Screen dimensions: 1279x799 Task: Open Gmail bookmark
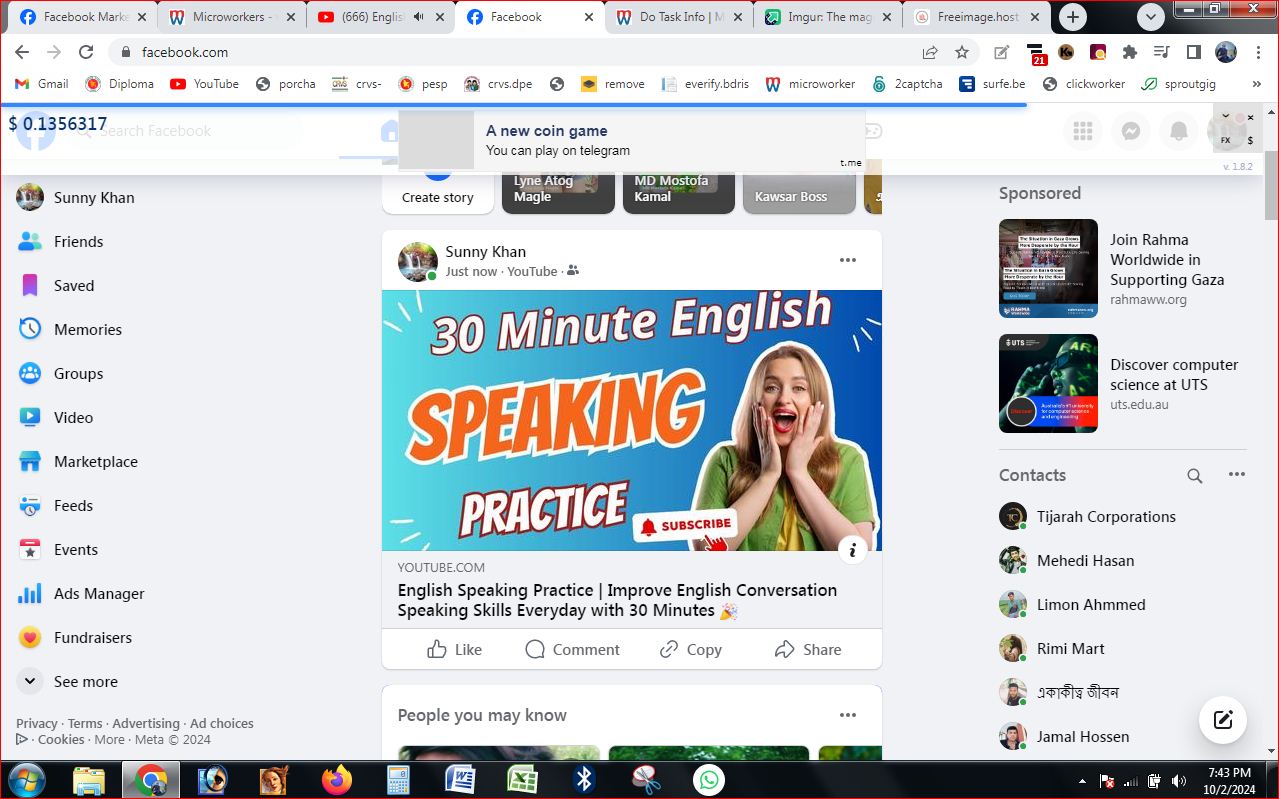point(41,84)
